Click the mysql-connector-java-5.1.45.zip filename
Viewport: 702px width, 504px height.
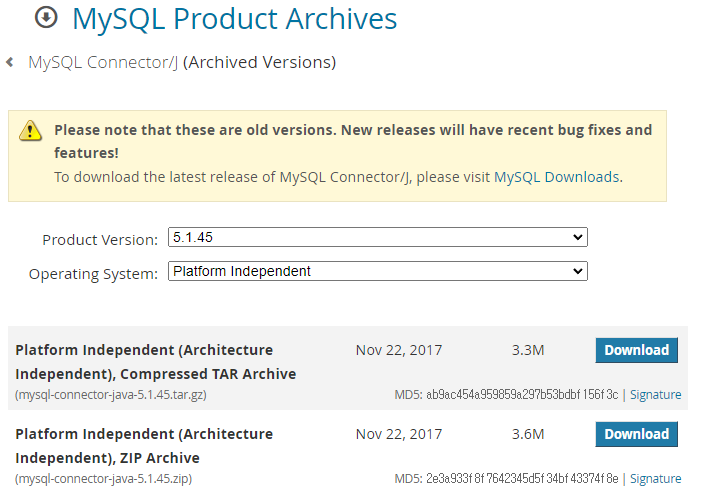tap(103, 479)
